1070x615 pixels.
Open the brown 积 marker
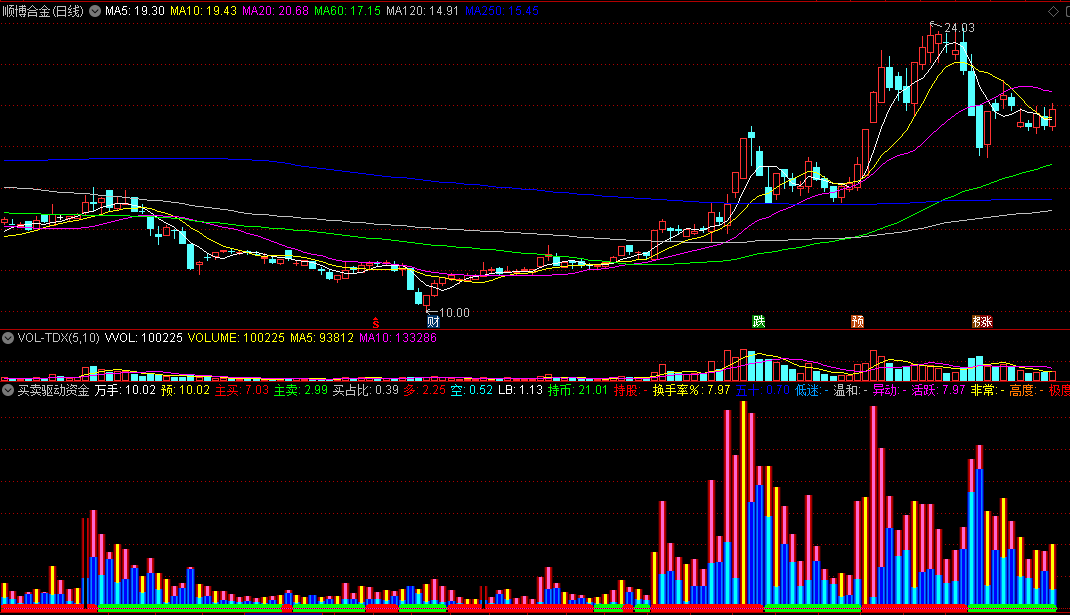tap(977, 321)
